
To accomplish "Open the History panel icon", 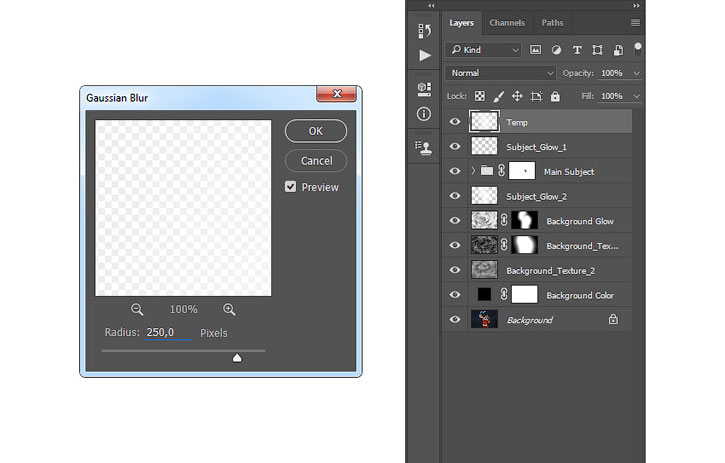I will 424,31.
